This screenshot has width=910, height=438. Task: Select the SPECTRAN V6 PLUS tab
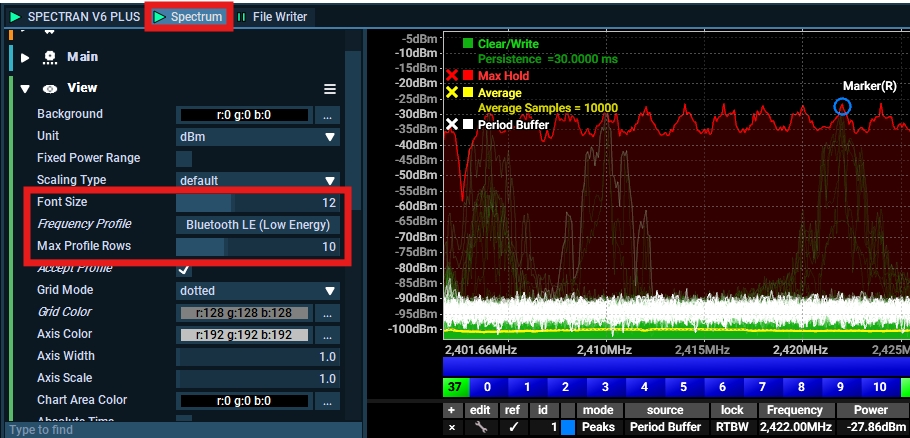[74, 17]
